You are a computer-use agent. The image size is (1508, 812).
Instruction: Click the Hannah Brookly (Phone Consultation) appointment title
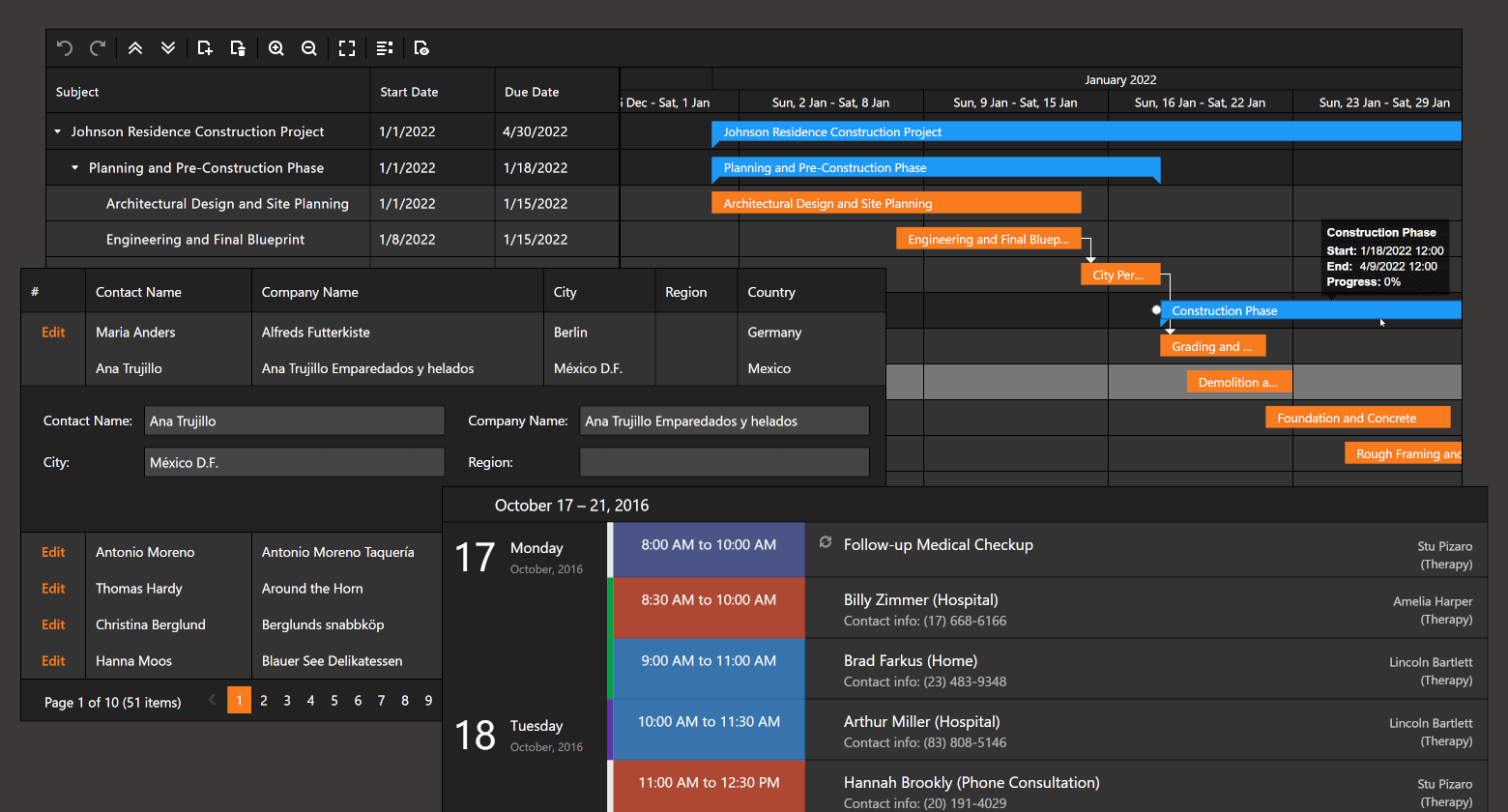[x=971, y=782]
